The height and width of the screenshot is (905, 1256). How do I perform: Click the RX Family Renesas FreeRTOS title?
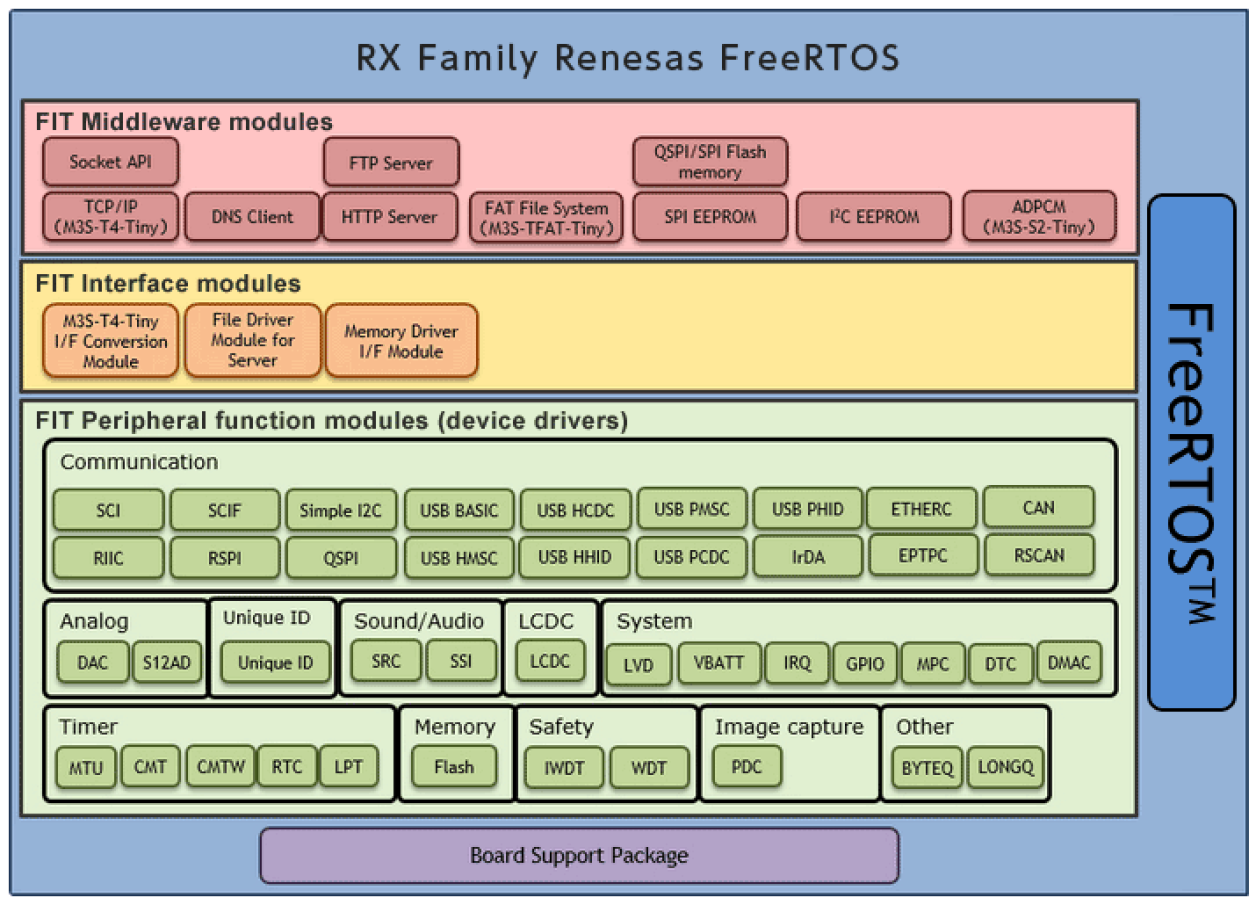628,57
